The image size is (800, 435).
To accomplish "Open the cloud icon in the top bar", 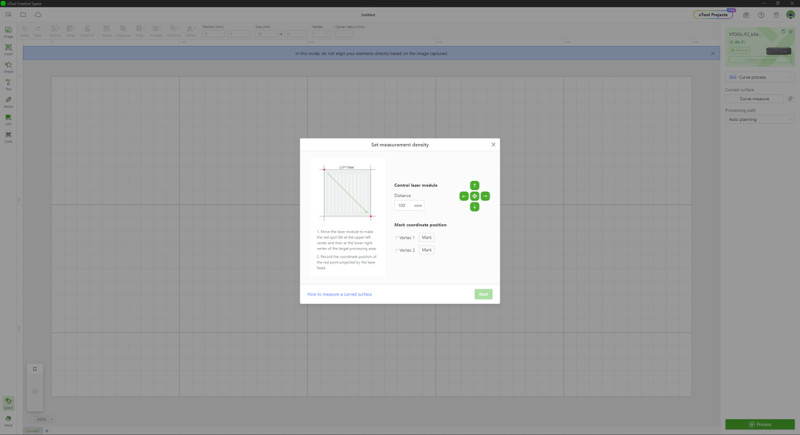I will (x=38, y=14).
